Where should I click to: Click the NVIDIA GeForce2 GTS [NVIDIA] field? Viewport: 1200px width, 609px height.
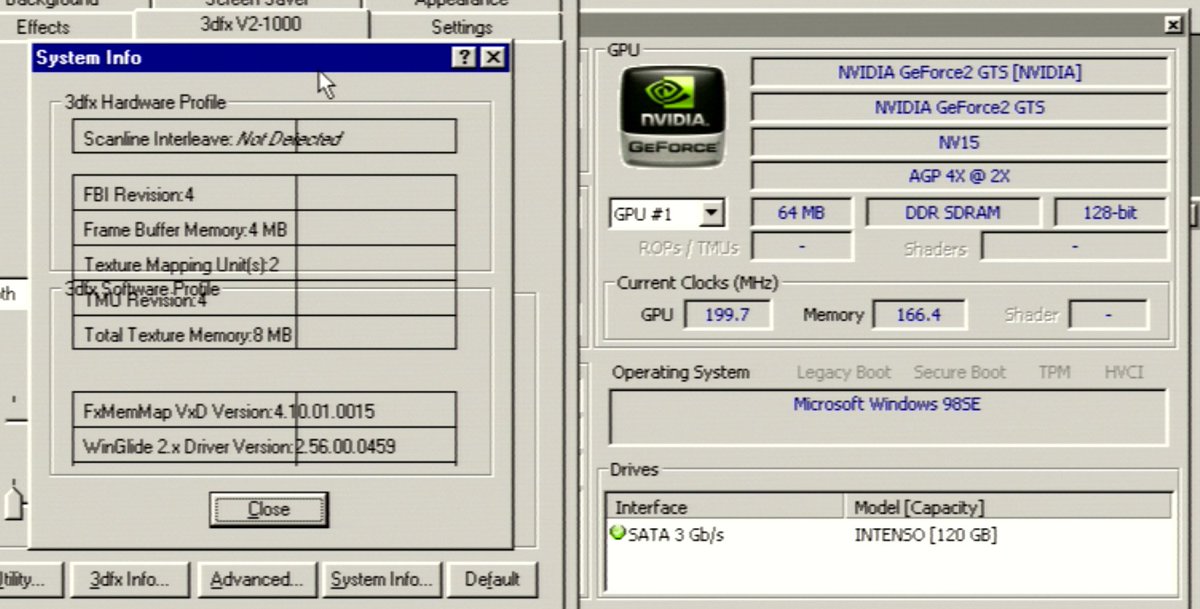[959, 72]
